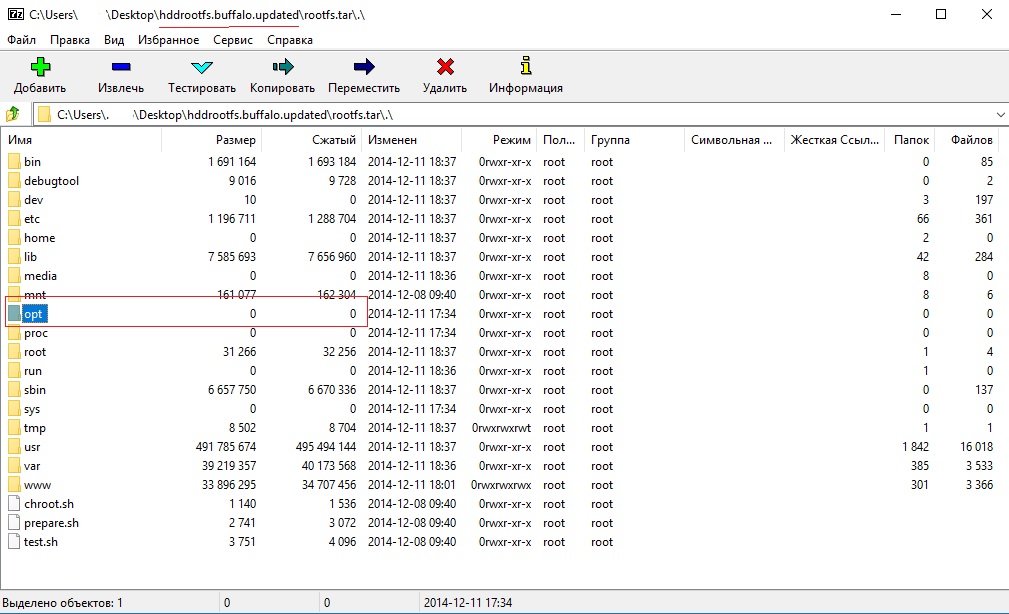
Task: Select the tmp folder icon
Action: coord(14,428)
